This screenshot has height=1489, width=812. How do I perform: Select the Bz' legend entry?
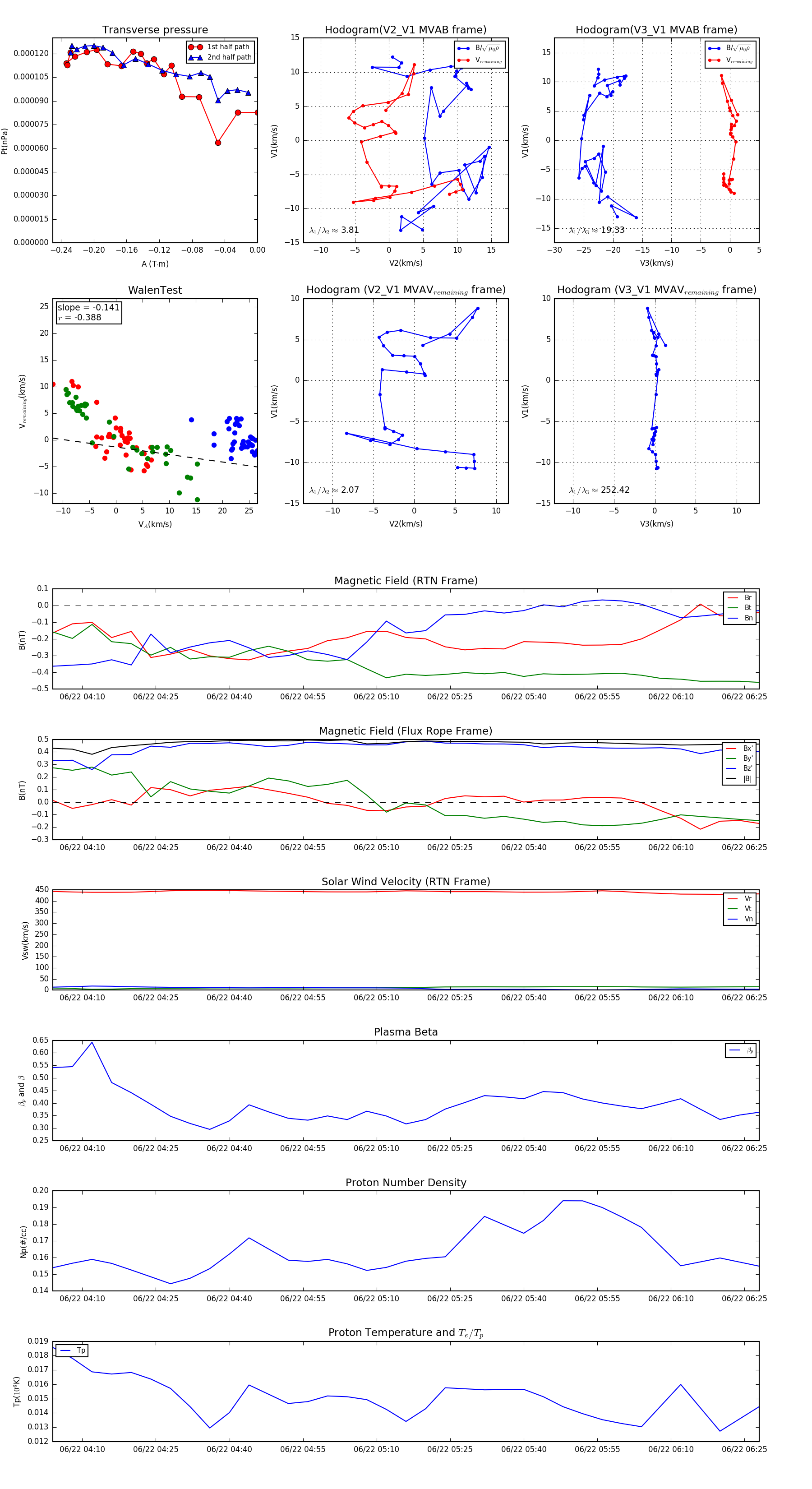[740, 768]
